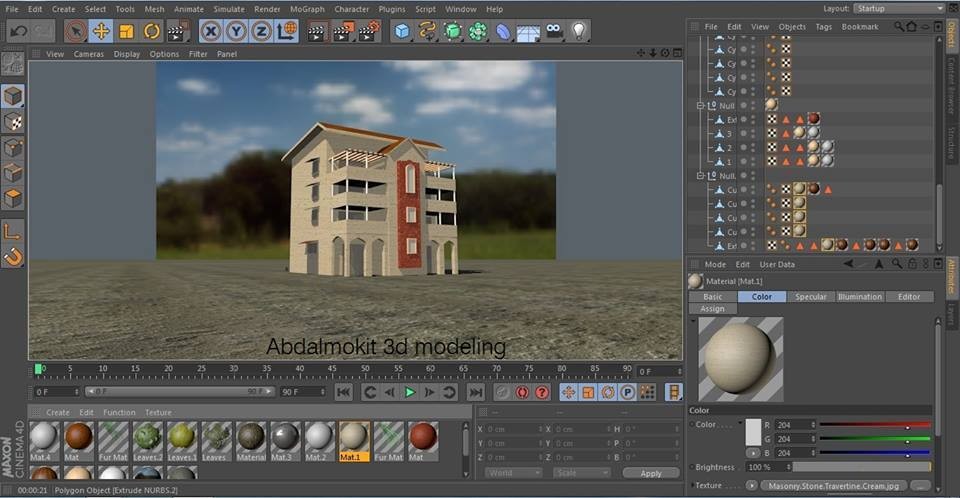This screenshot has height=498, width=960.
Task: Select the Move tool in the toolbar
Action: coord(101,31)
